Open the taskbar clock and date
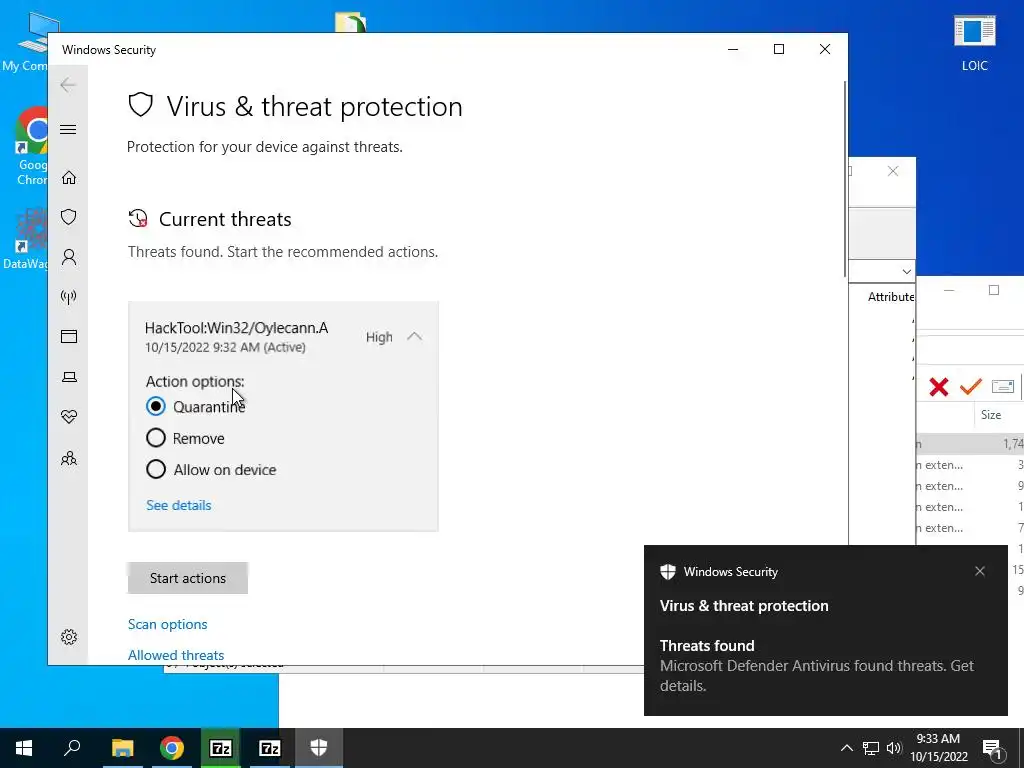Viewport: 1024px width, 768px height. tap(938, 748)
